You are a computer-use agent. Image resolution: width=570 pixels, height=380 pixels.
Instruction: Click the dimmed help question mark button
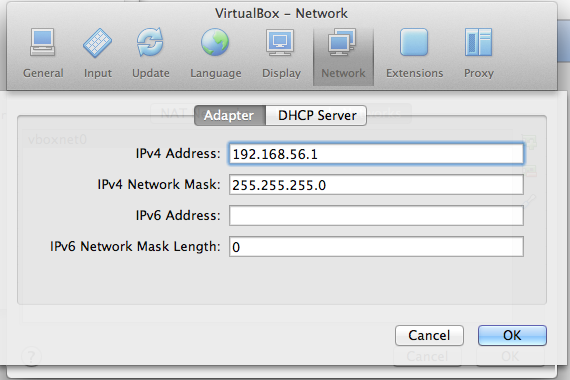point(31,356)
